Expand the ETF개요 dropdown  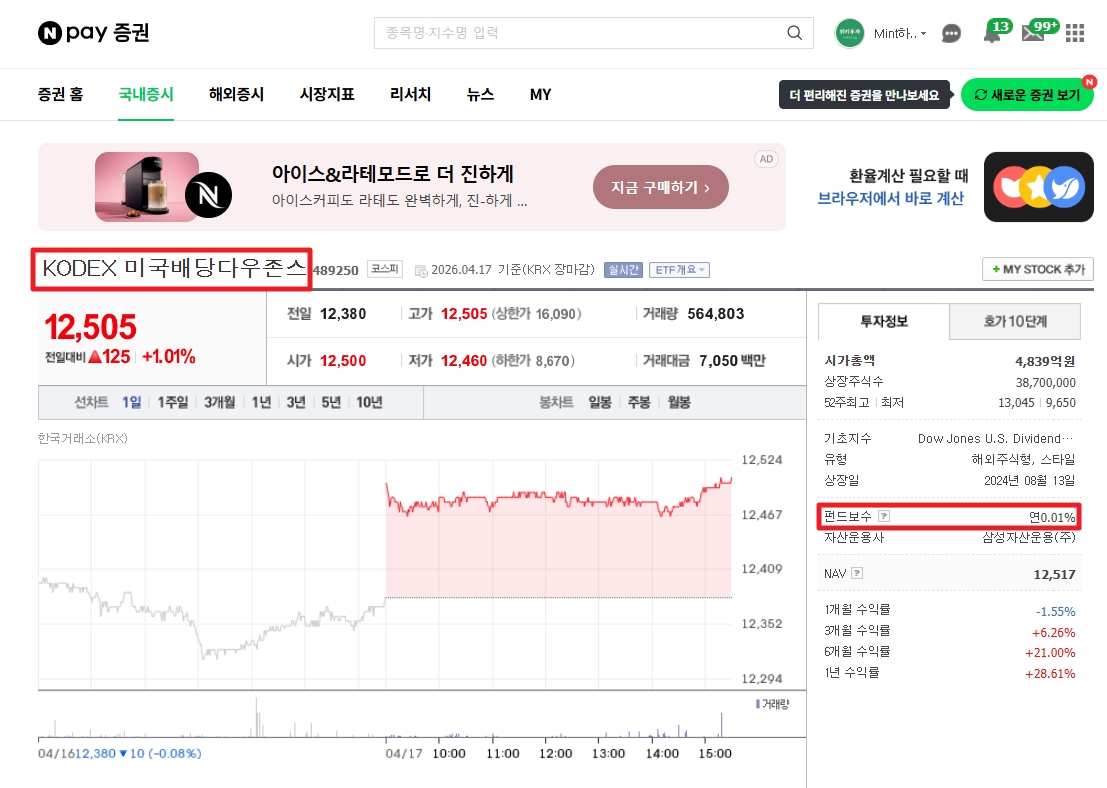pos(680,268)
